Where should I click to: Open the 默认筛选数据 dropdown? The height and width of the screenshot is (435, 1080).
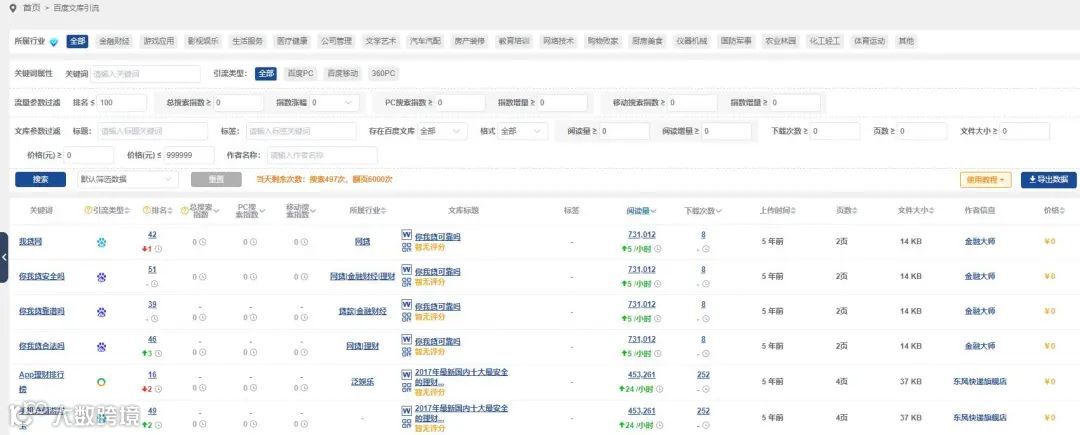[127, 180]
